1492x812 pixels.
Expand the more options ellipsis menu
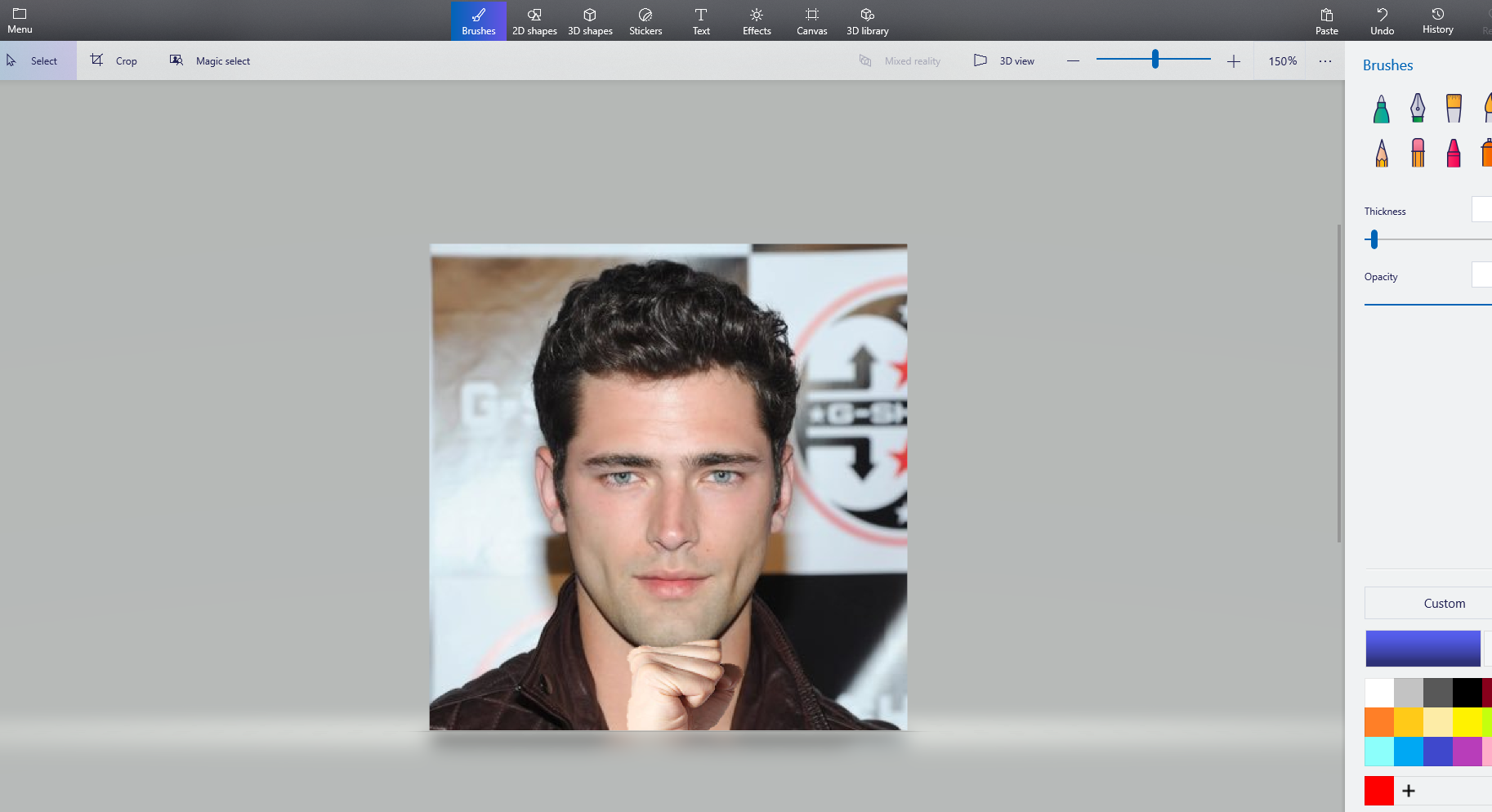point(1324,61)
